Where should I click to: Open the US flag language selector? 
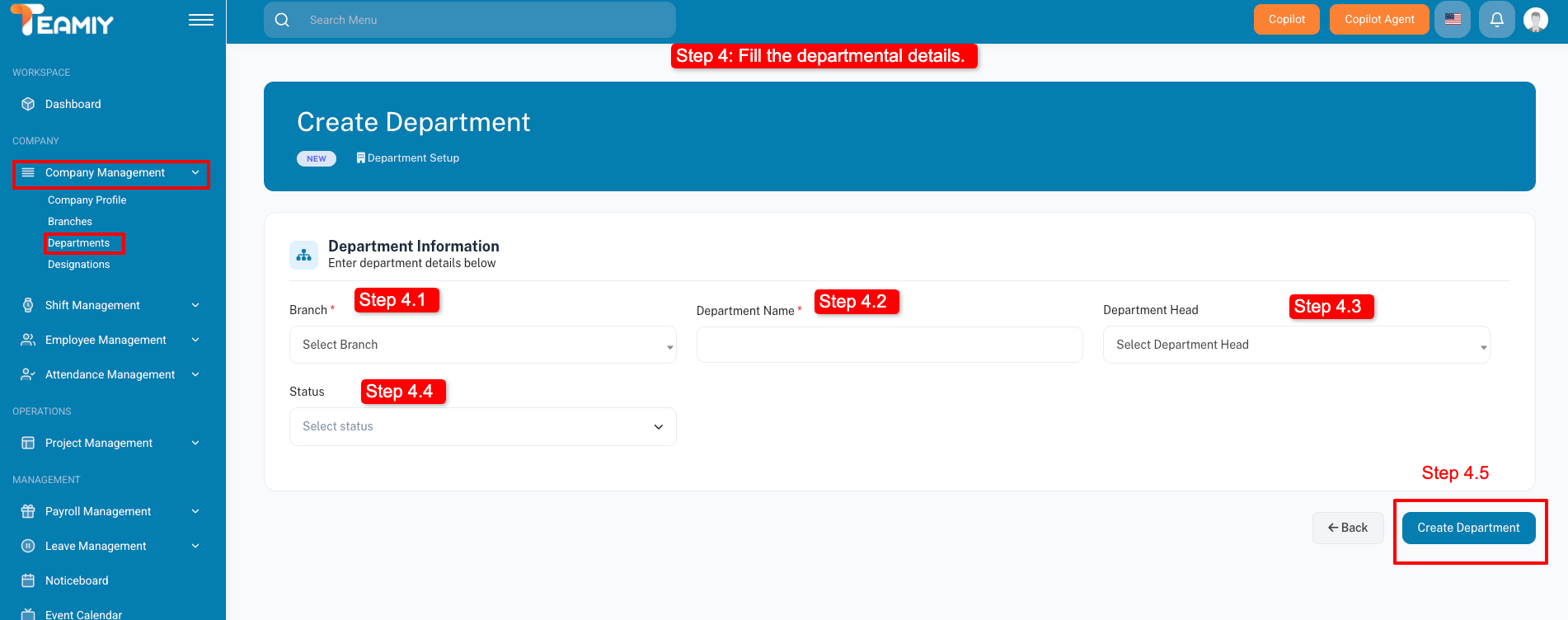(1453, 19)
